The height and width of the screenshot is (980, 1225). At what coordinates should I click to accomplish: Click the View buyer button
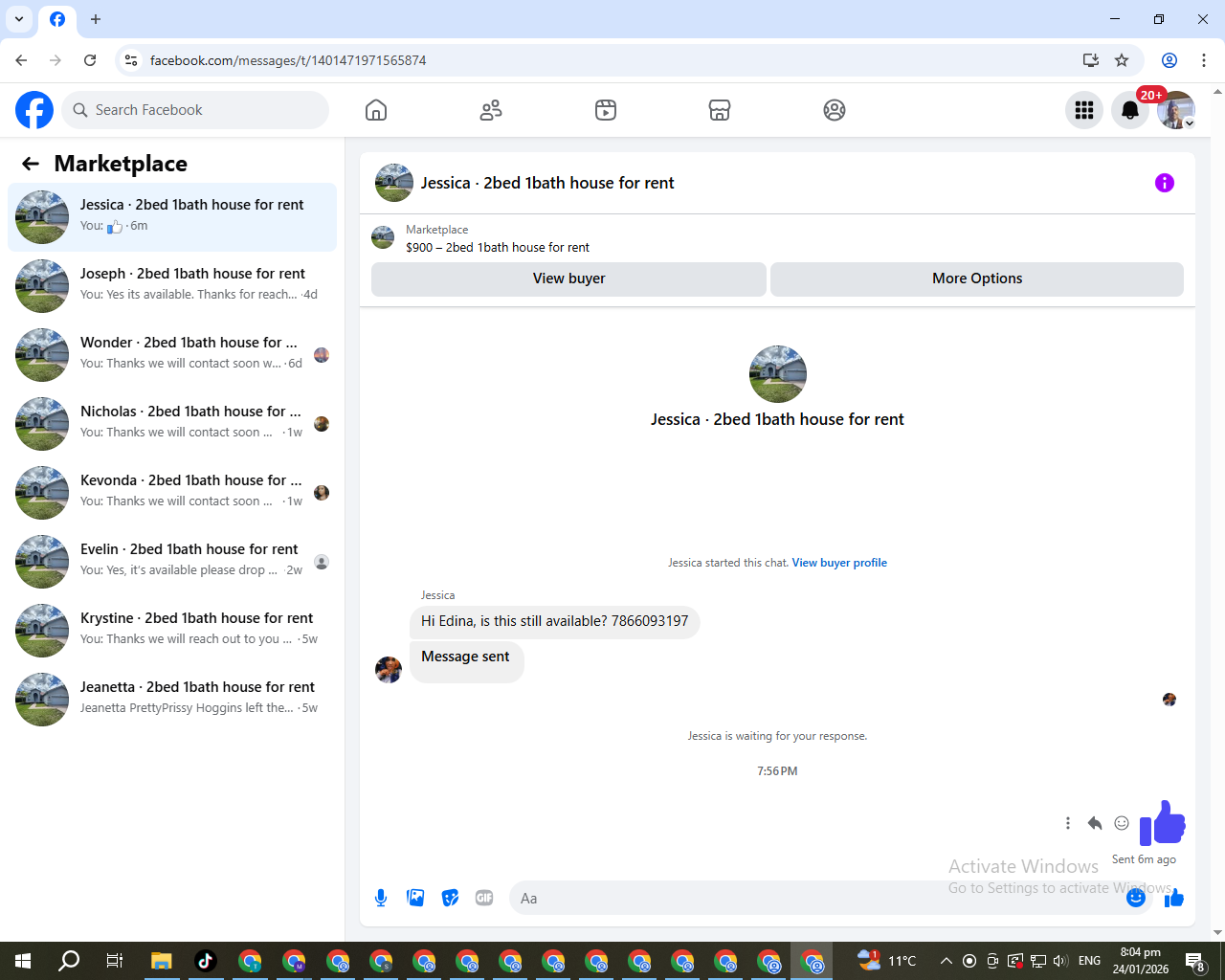(x=568, y=278)
